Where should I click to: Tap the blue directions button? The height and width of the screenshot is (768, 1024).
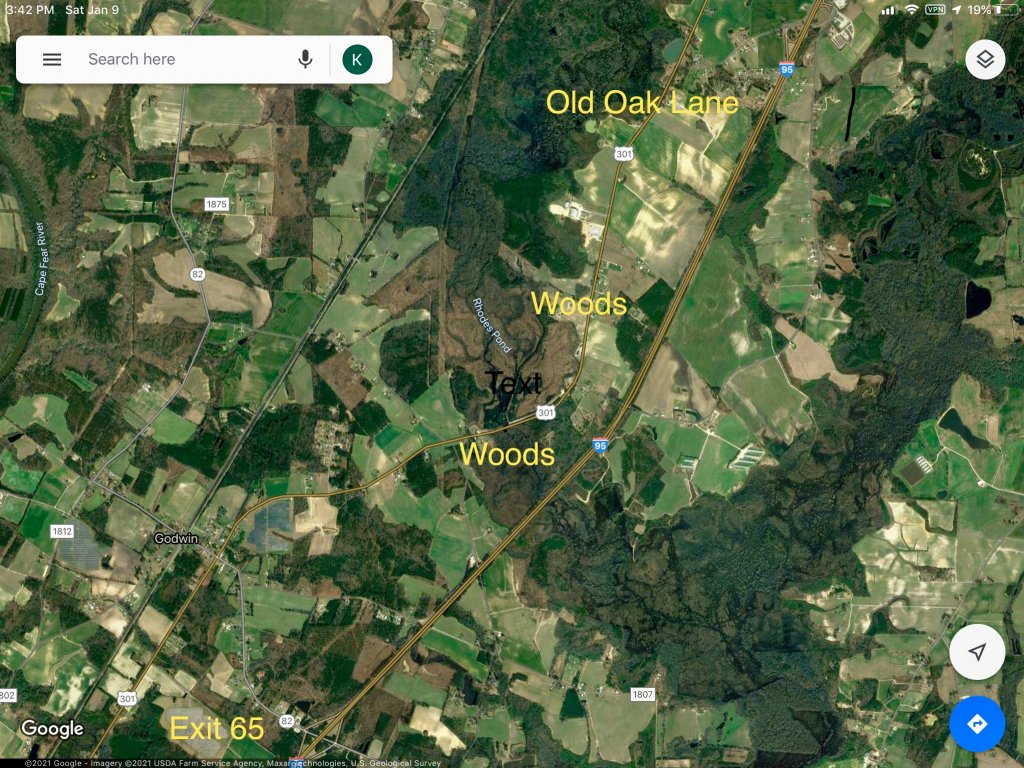(977, 724)
